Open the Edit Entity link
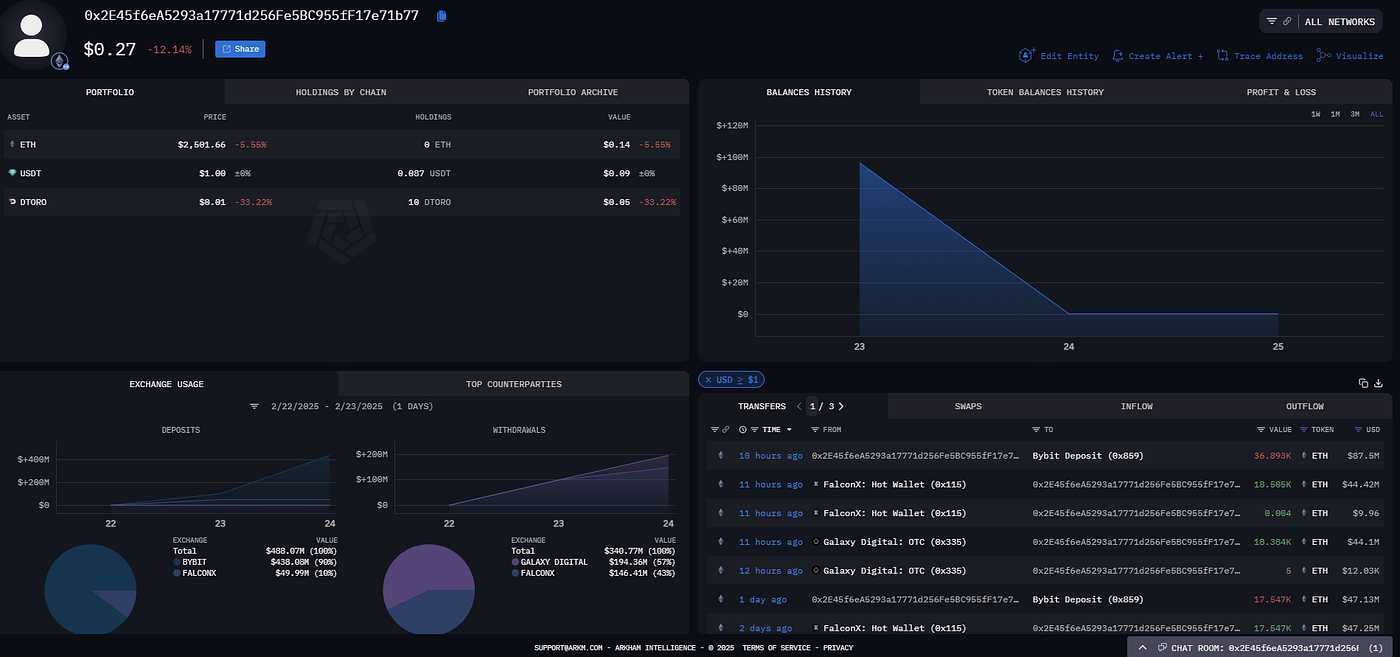 pos(1069,56)
